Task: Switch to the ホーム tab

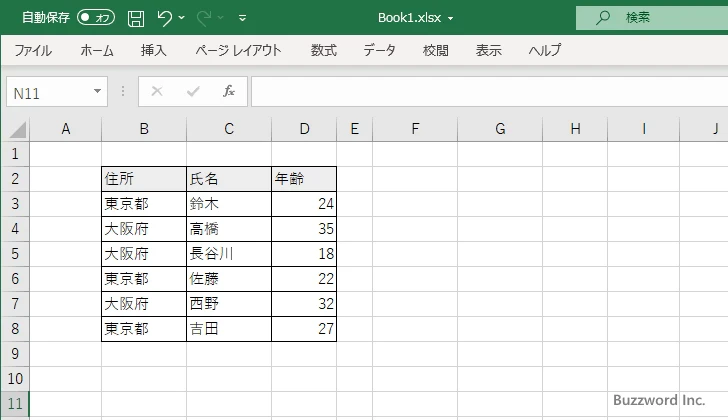Action: [x=97, y=50]
